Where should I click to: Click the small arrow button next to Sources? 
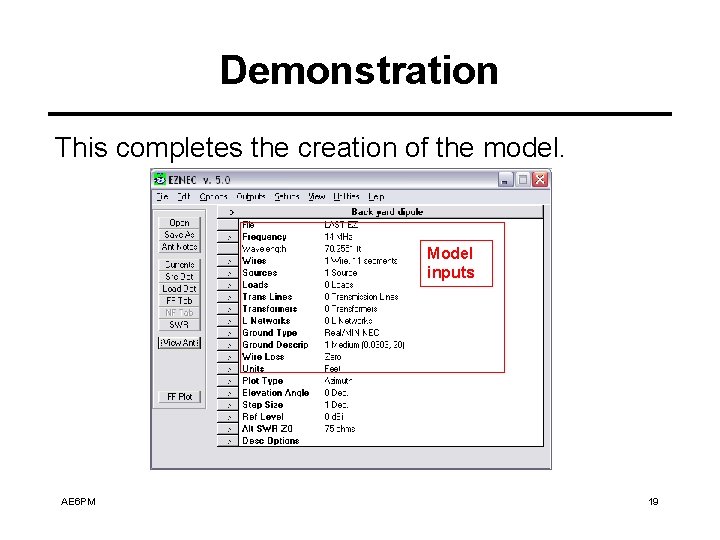pyautogui.click(x=228, y=273)
